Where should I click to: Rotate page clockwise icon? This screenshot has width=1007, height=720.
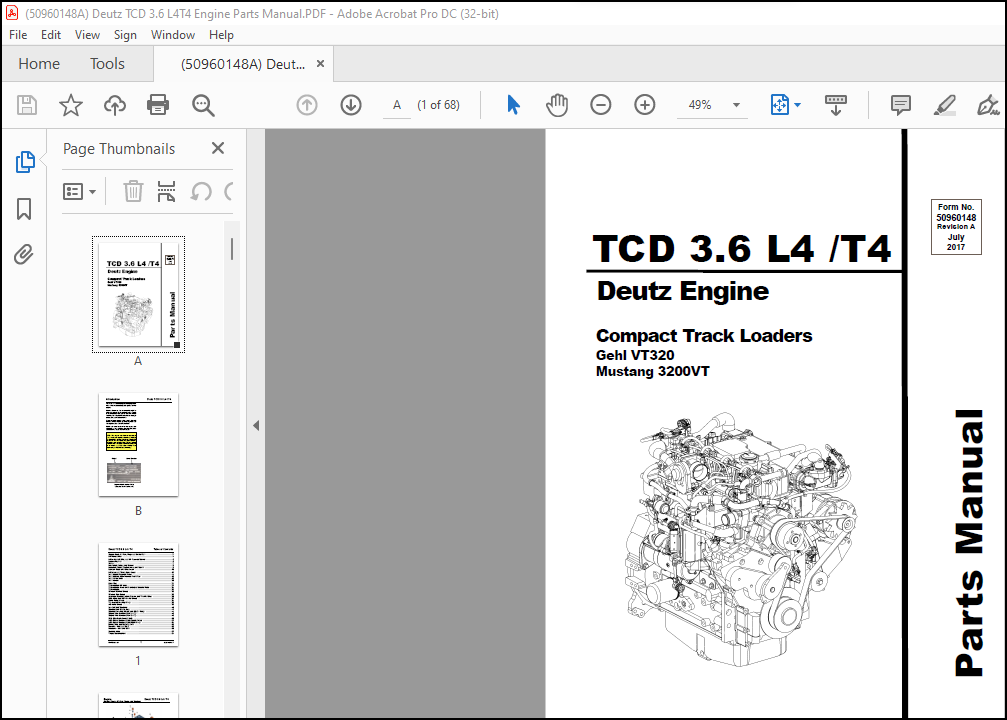click(229, 191)
